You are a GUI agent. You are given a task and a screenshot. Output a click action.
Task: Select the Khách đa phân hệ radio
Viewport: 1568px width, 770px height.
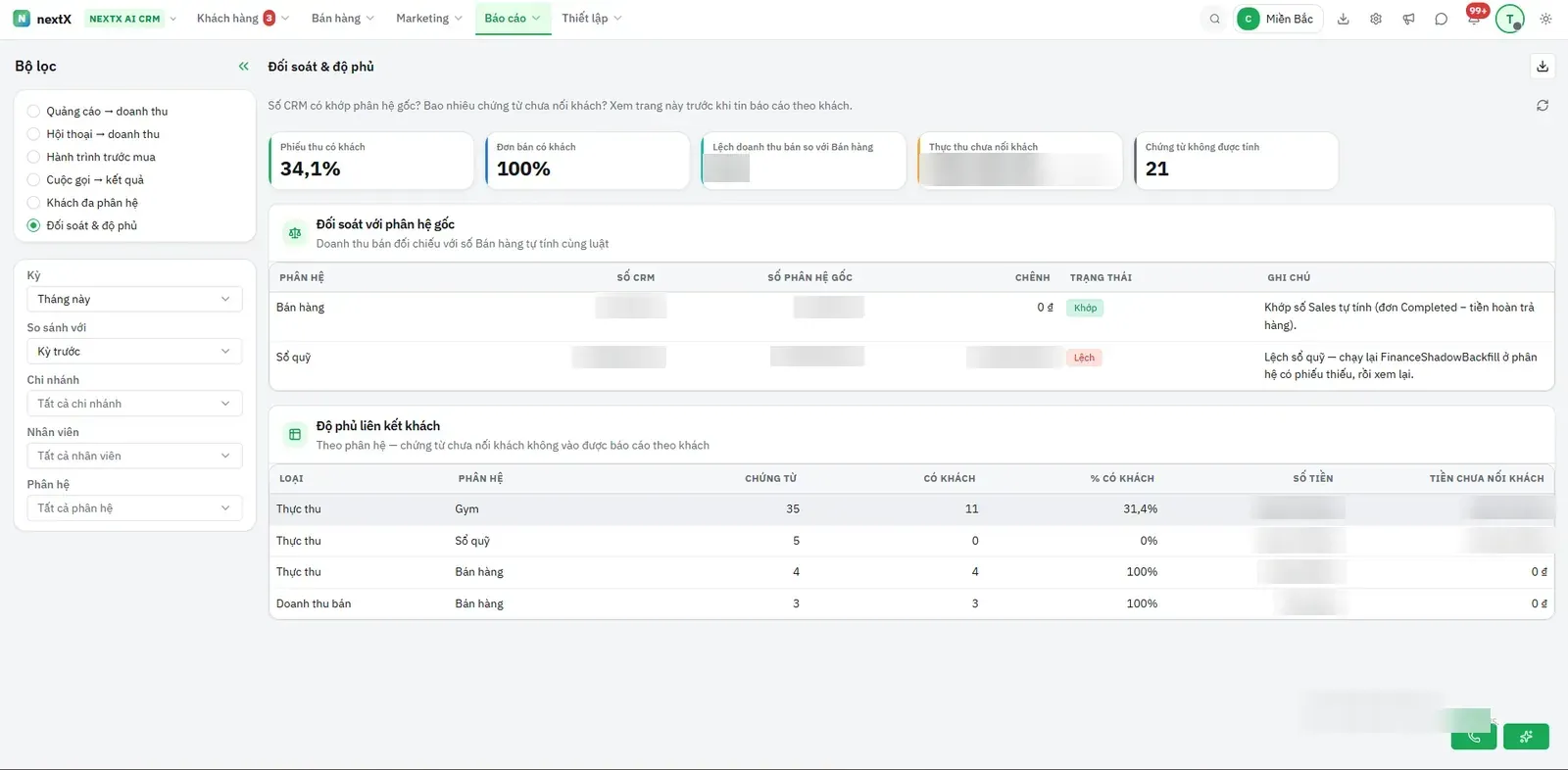pyautogui.click(x=33, y=202)
